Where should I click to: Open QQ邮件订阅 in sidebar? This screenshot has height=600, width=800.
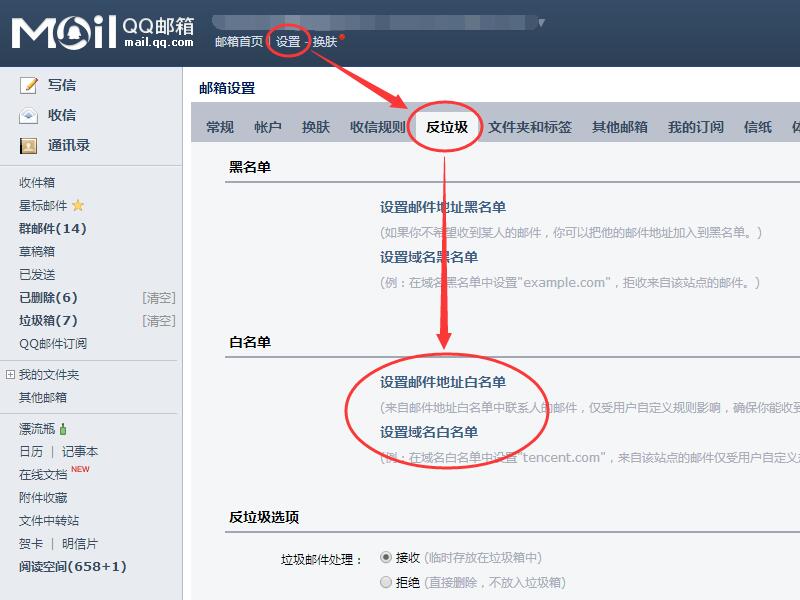click(53, 343)
